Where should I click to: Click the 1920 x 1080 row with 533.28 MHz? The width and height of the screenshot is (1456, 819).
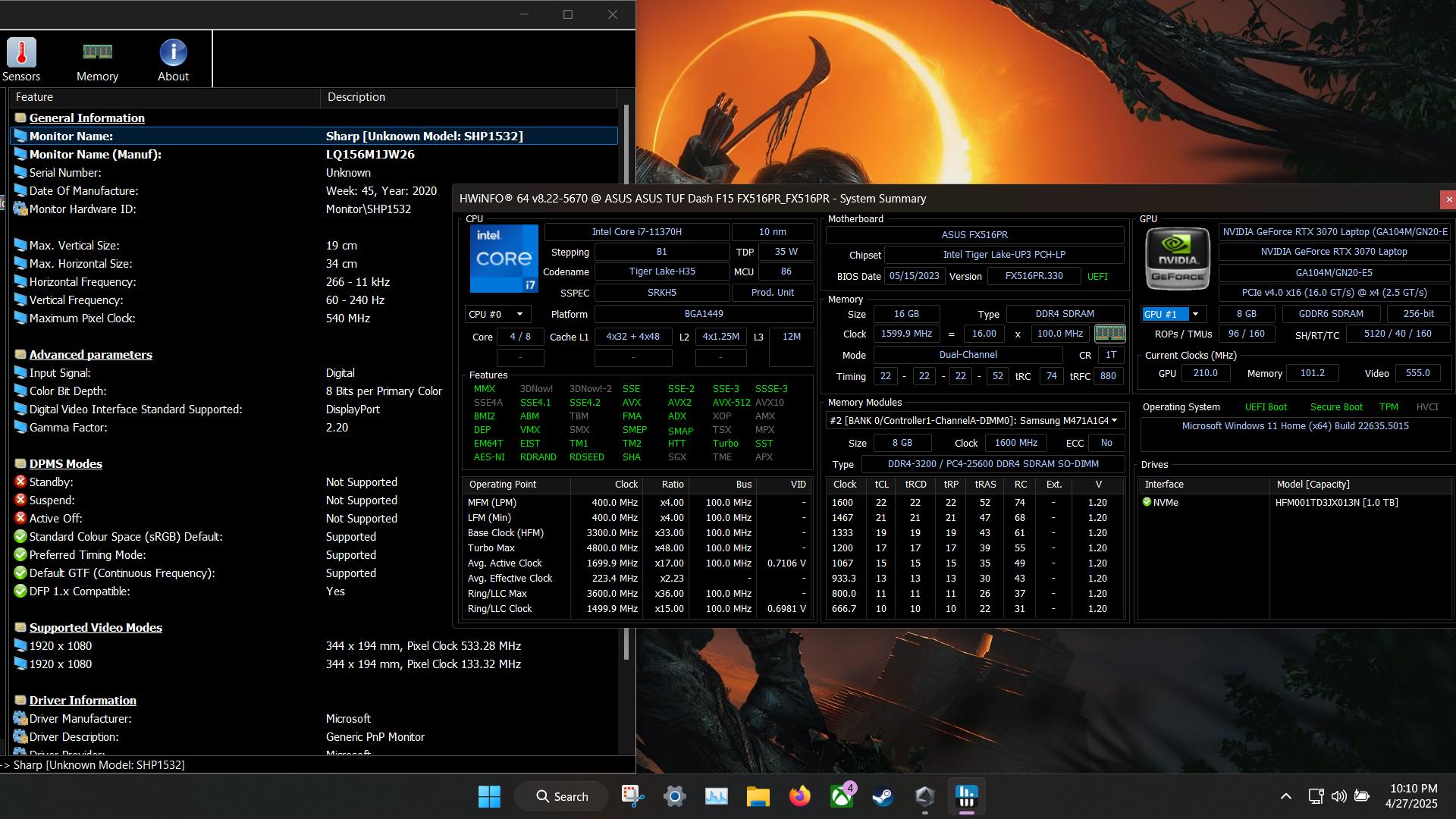point(314,645)
